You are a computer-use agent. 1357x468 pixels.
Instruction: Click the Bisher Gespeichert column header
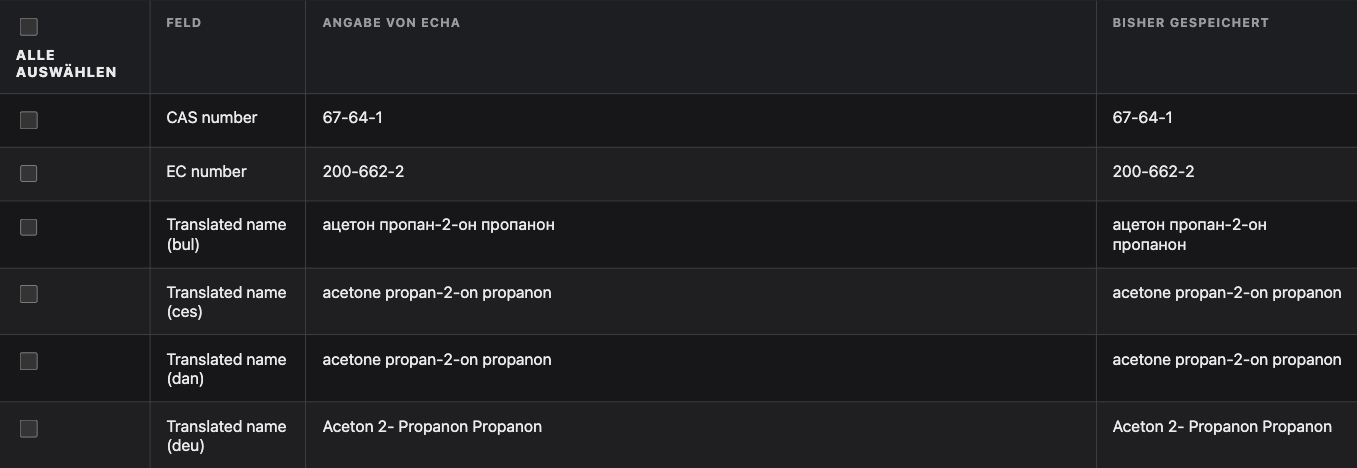click(x=1190, y=23)
